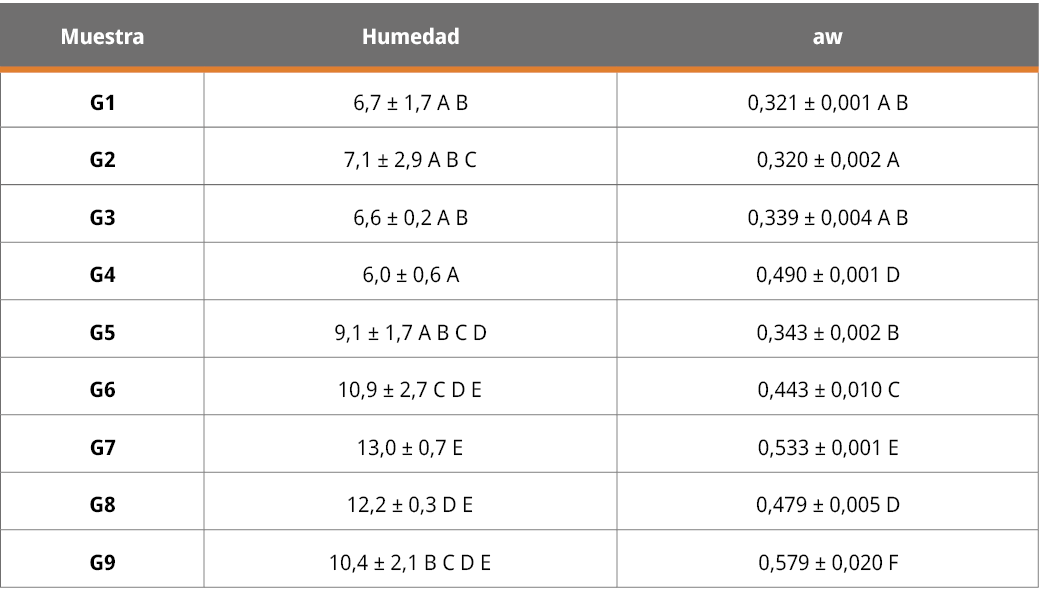1039x605 pixels.
Task: Click humidity cell 13,0 ± 0,7 E
Action: (410, 447)
